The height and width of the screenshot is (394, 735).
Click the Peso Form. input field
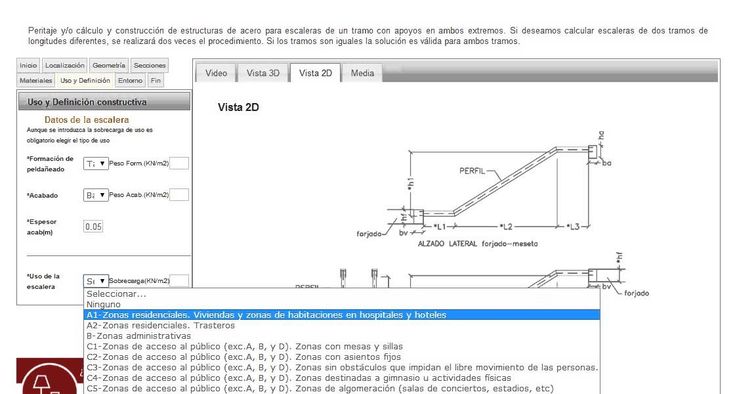click(179, 164)
